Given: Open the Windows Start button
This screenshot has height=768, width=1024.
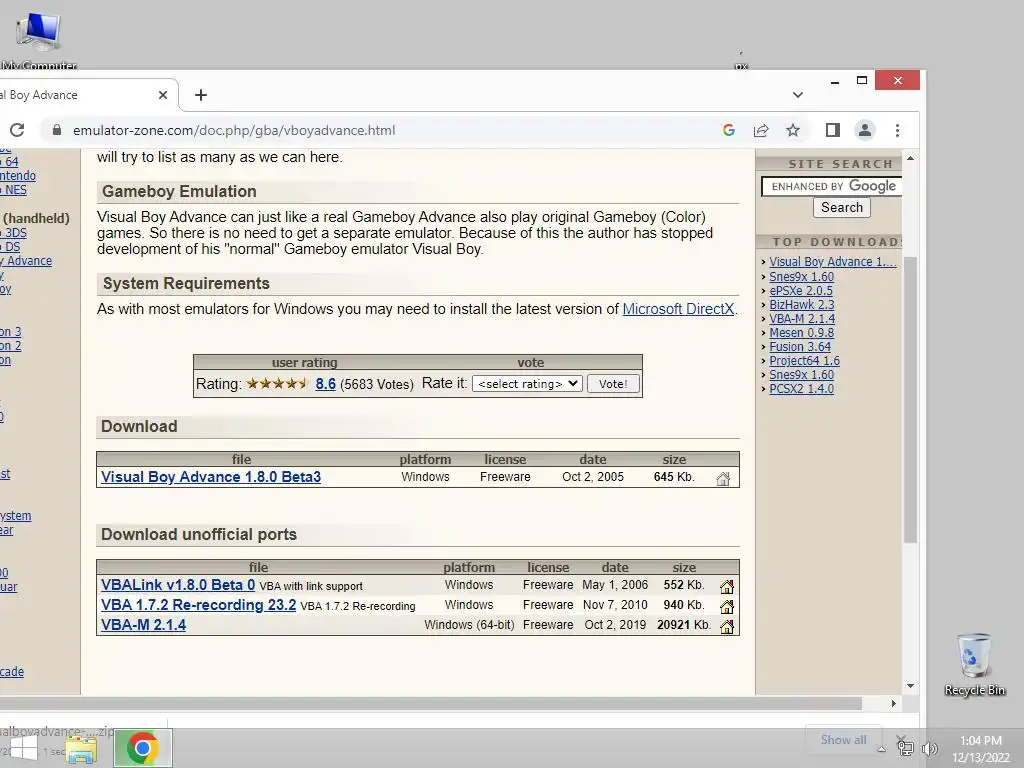Looking at the screenshot, I should pyautogui.click(x=24, y=750).
